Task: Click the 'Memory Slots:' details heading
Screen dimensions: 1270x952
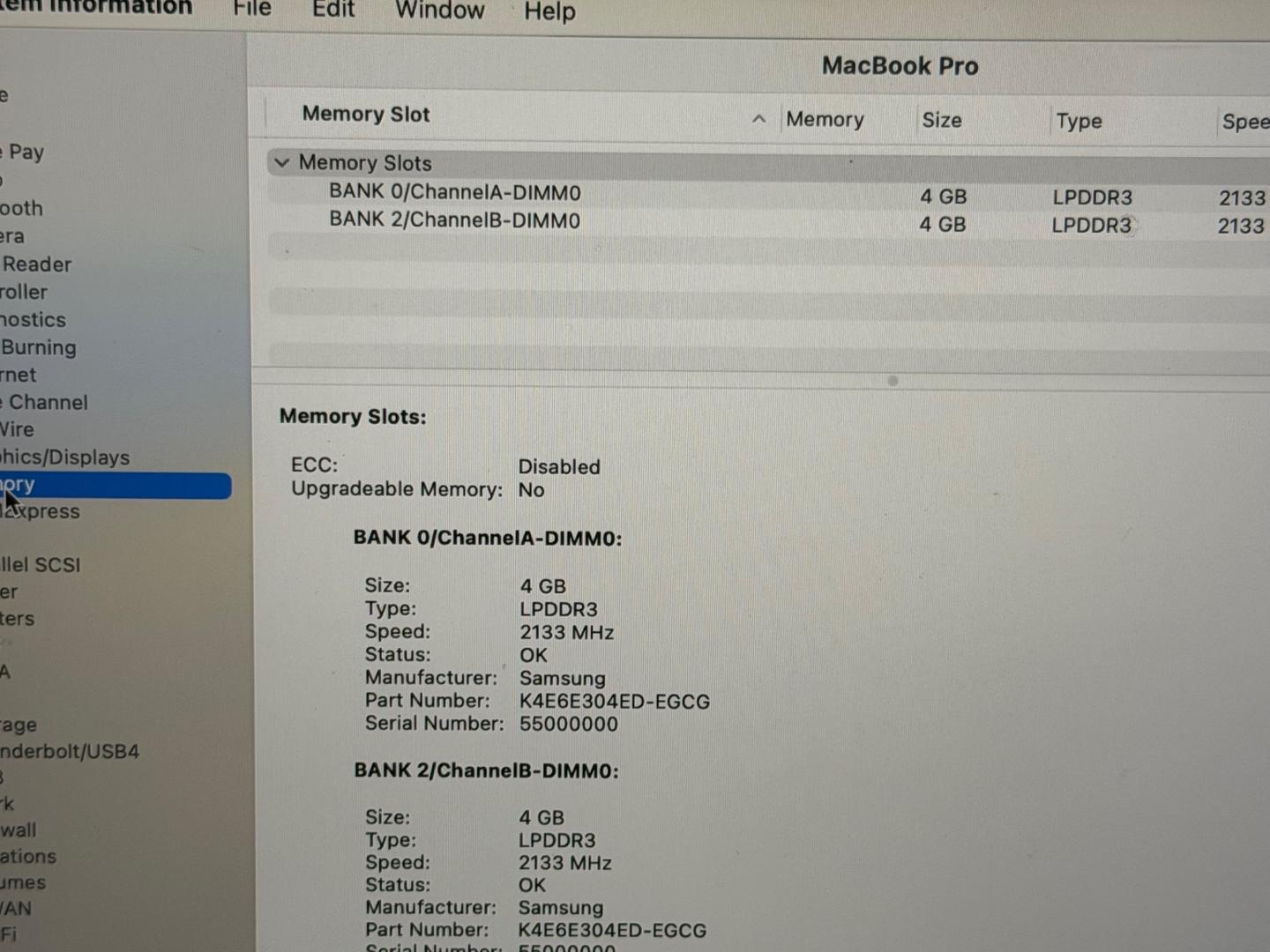Action: pyautogui.click(x=353, y=416)
